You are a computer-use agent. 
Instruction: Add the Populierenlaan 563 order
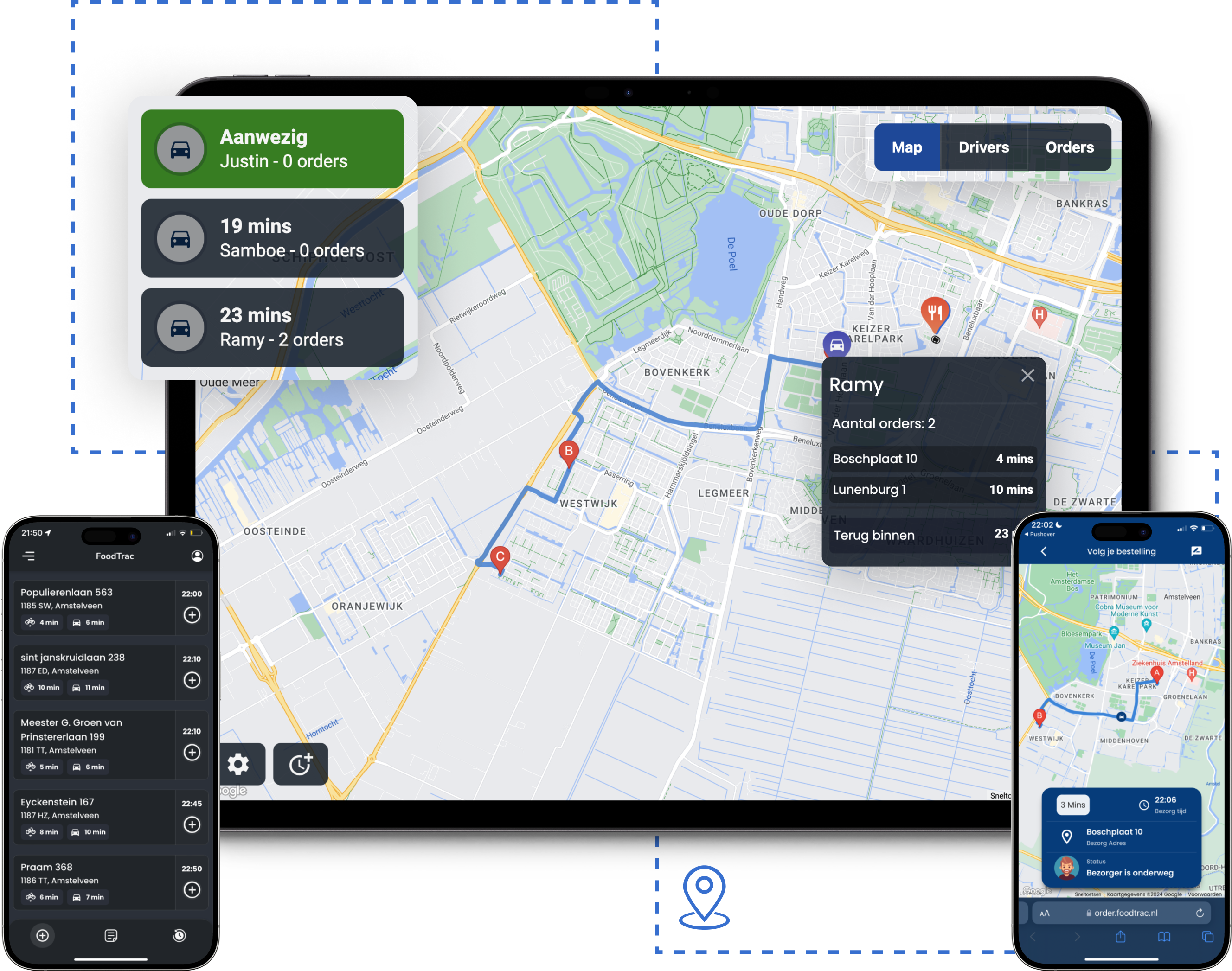192,615
